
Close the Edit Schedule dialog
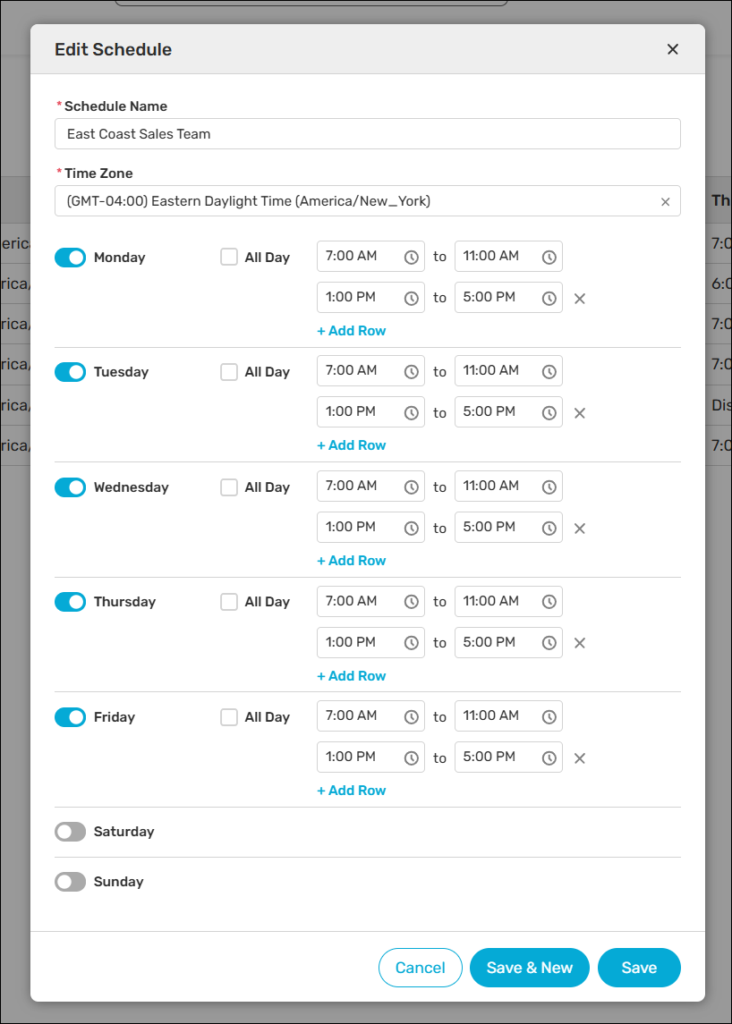(x=672, y=49)
